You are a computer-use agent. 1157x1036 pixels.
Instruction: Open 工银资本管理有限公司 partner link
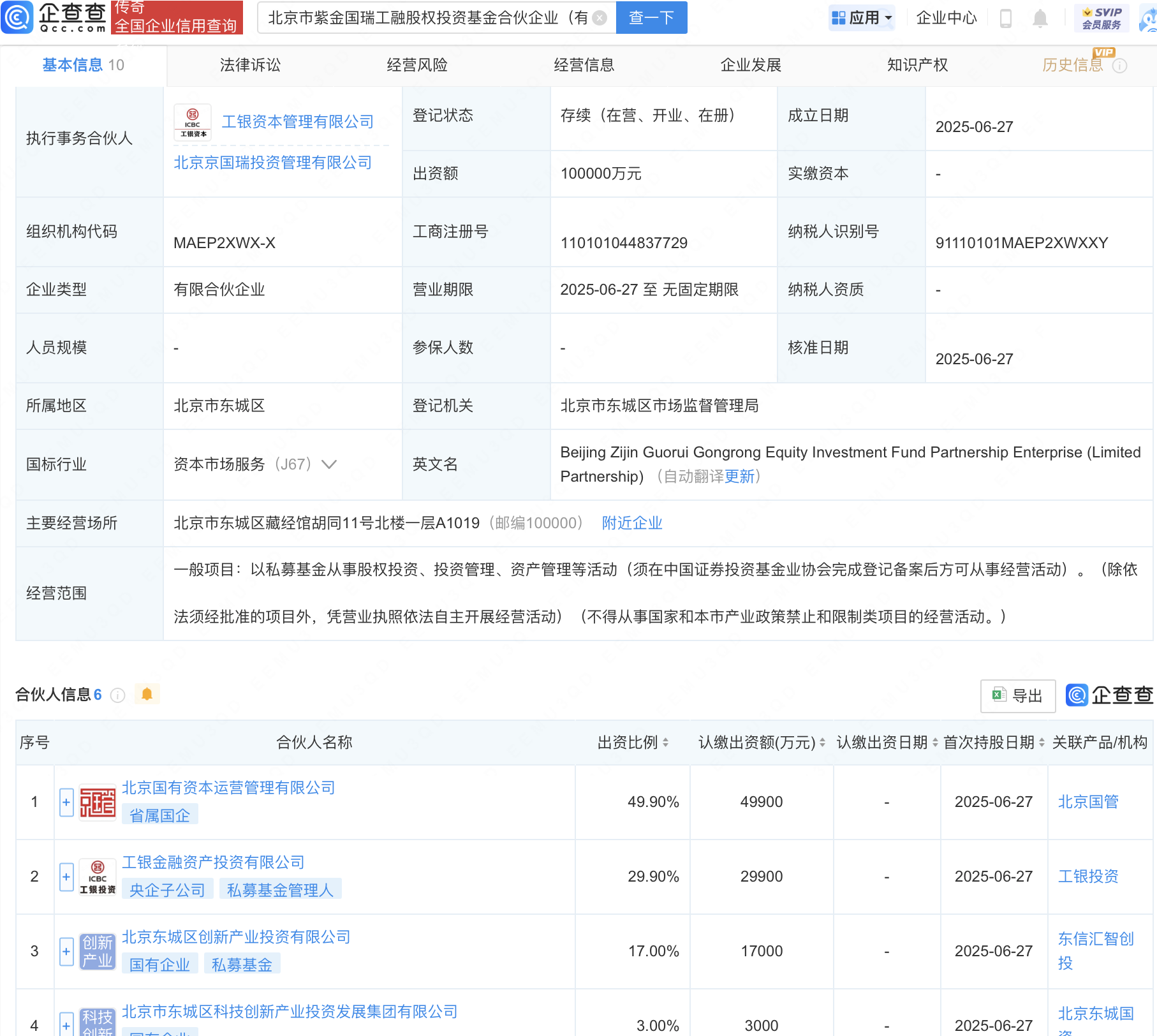(x=297, y=122)
